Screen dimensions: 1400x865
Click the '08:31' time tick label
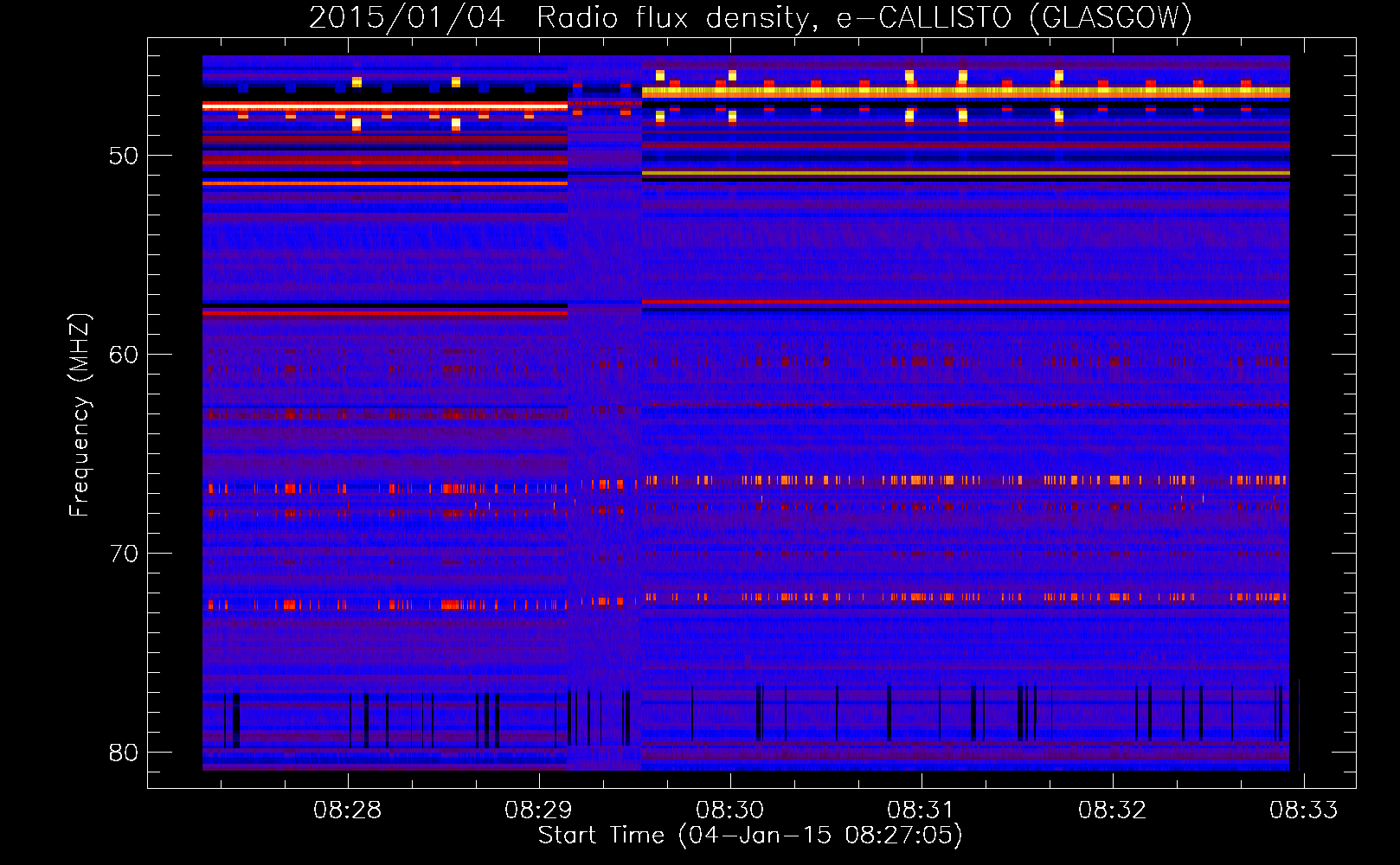[922, 811]
